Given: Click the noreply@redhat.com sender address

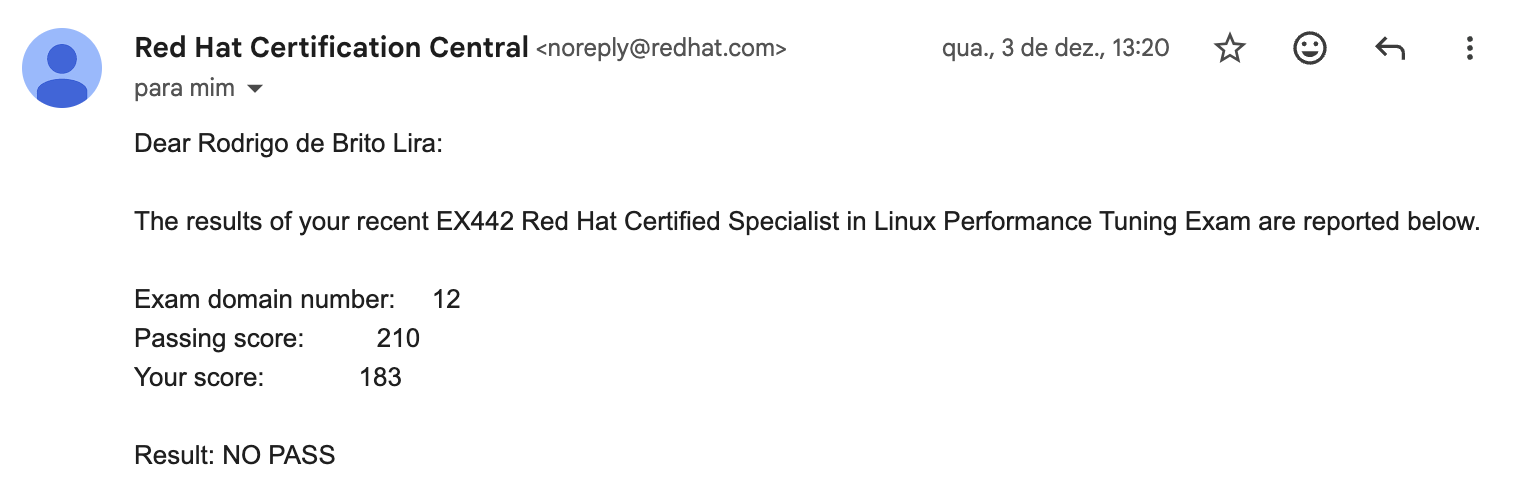Looking at the screenshot, I should (x=661, y=48).
